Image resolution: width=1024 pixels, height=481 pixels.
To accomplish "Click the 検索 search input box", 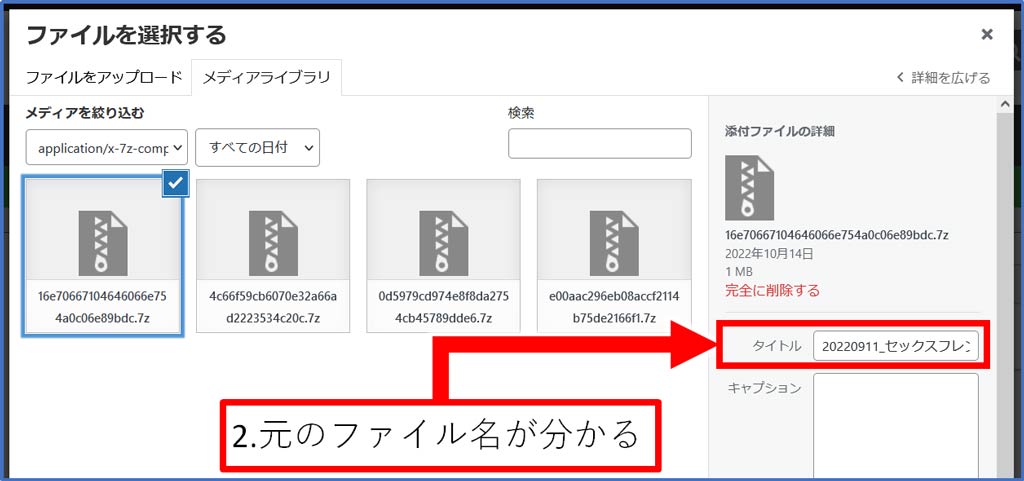I will (x=599, y=144).
